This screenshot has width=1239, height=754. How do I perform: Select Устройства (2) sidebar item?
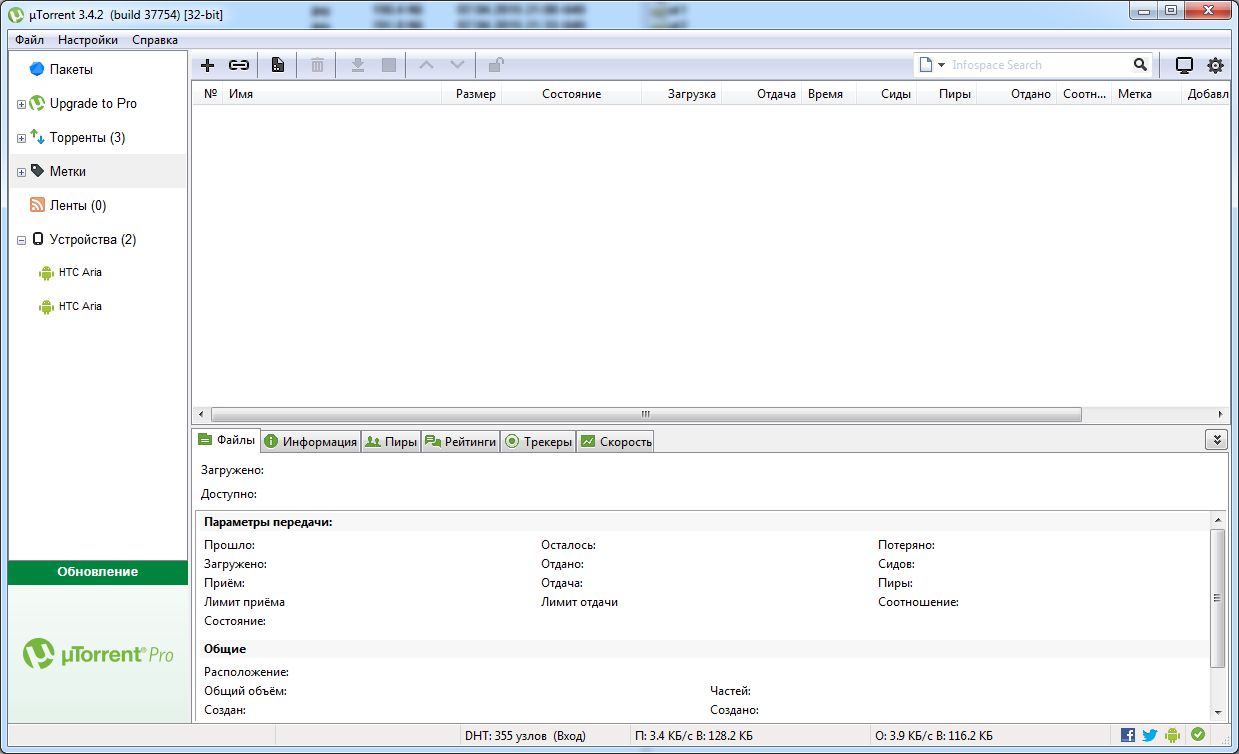point(98,239)
